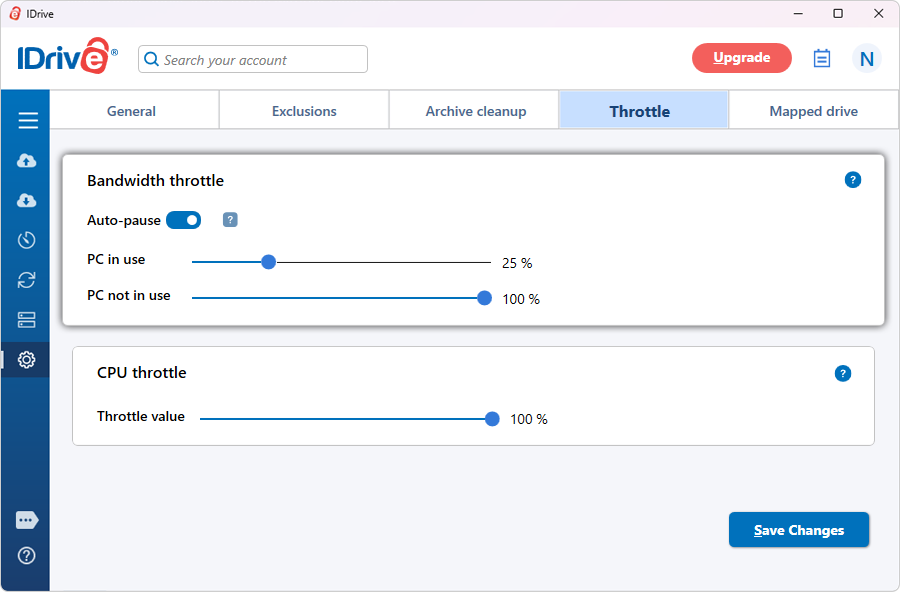Show Bandwidth throttle help tooltip
Screen dimensions: 900x592
coord(852,180)
